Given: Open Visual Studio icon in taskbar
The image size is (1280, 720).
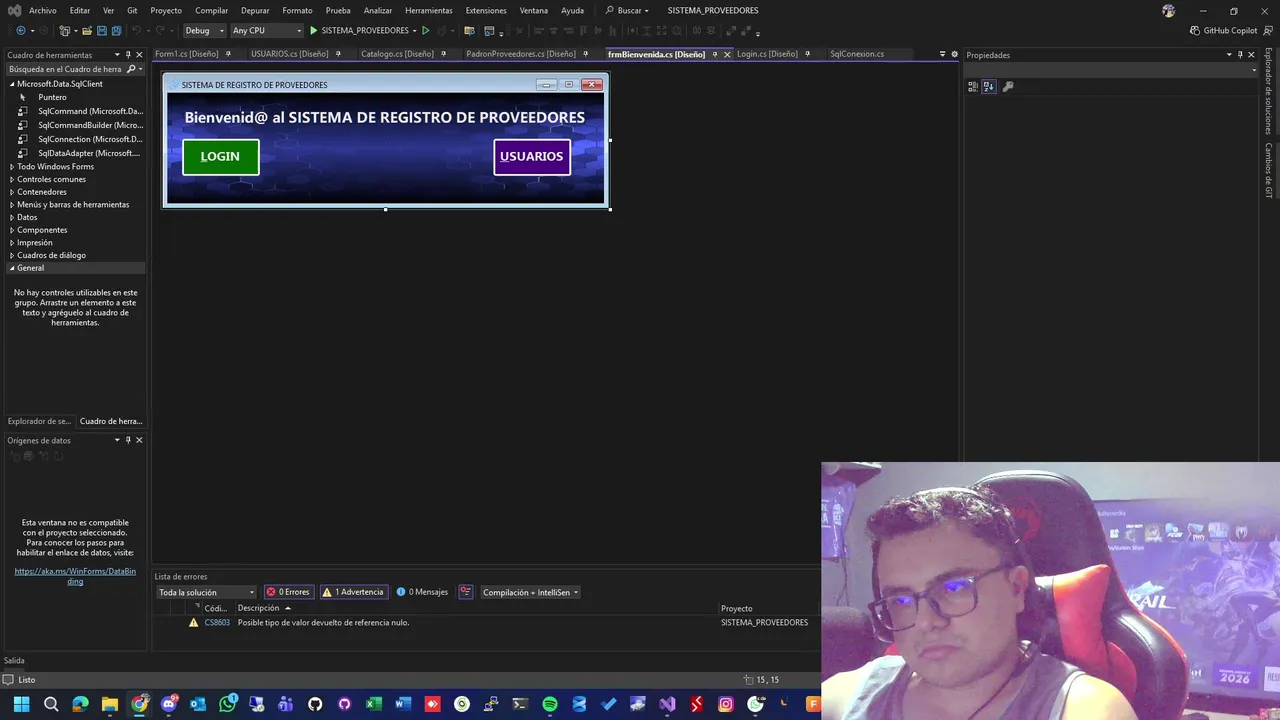Looking at the screenshot, I should (667, 705).
